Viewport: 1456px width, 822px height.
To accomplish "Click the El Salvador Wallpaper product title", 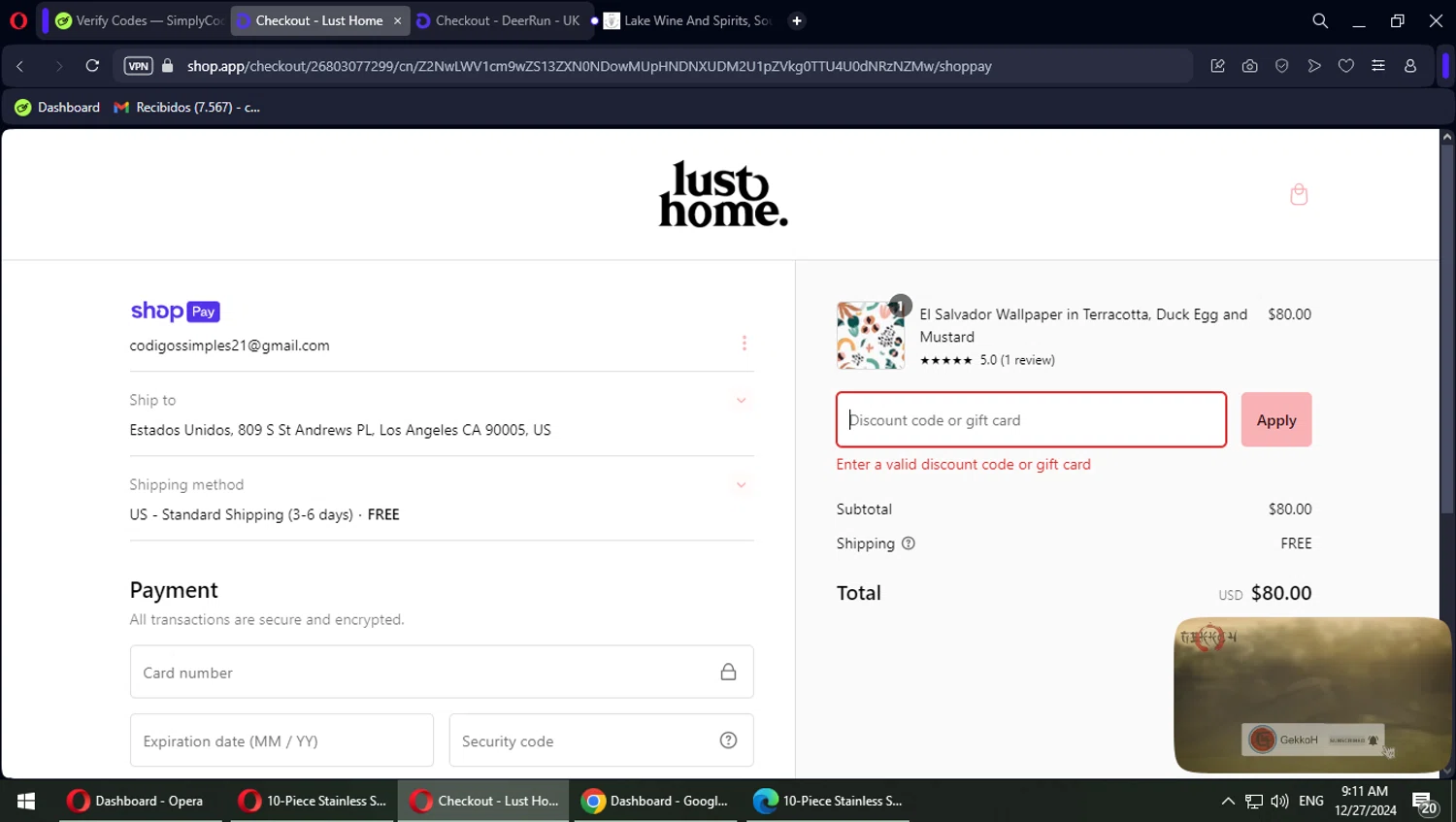I will (x=1083, y=325).
